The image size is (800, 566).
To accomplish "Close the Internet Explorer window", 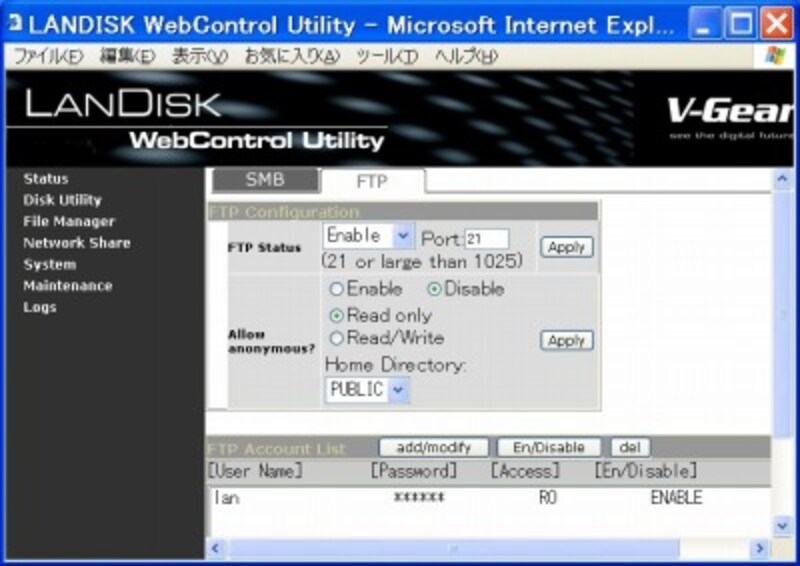I will coord(776,23).
